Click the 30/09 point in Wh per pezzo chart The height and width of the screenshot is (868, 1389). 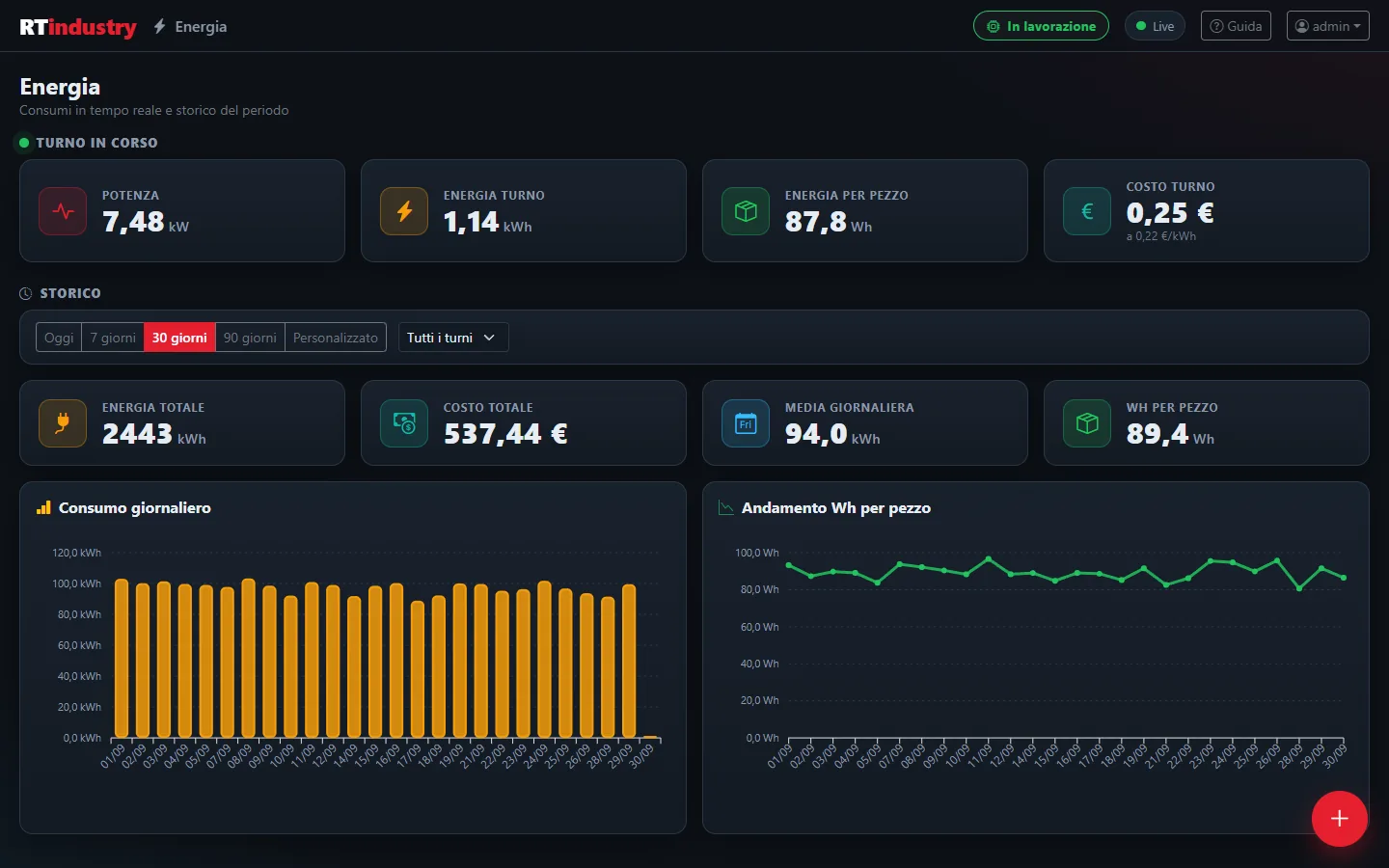[1344, 578]
